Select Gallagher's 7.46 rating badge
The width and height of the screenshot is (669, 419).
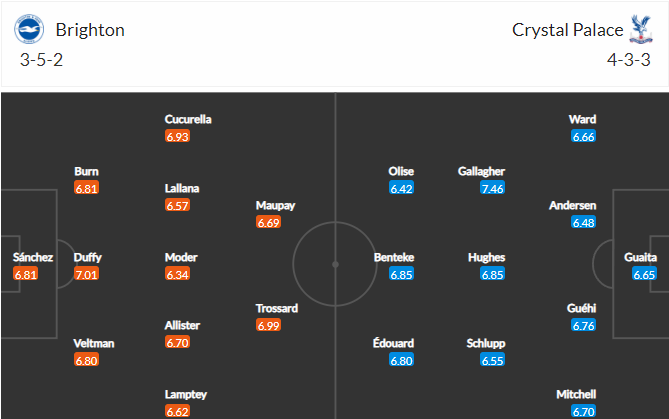[x=492, y=188]
